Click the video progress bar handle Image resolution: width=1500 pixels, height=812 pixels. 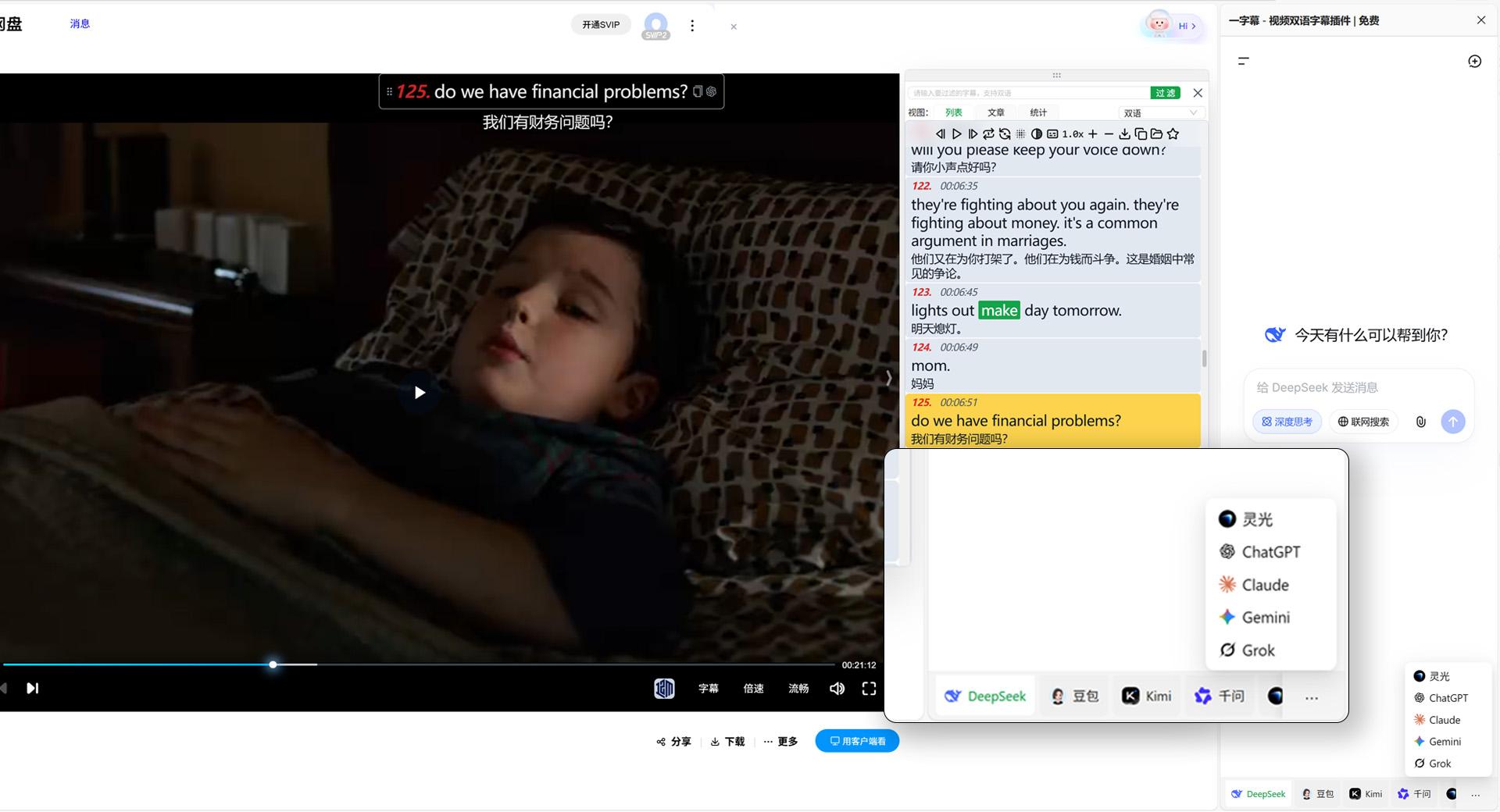(273, 664)
